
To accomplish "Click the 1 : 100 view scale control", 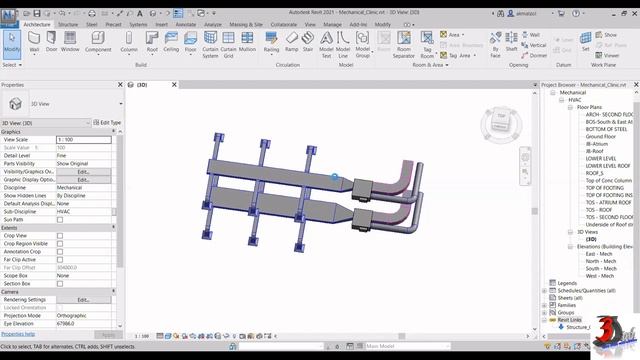I will tap(142, 336).
